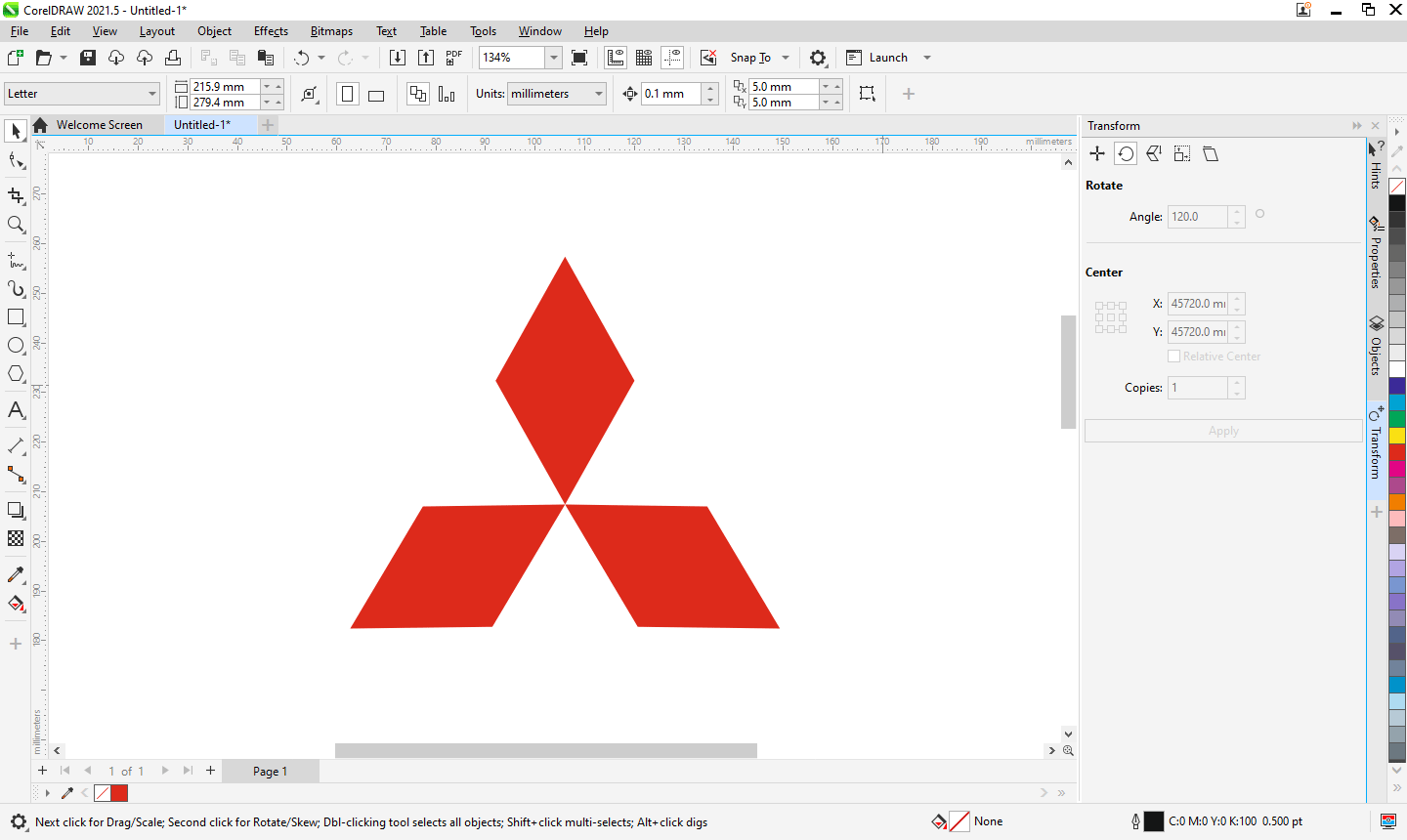Select the Connector tool
Screen dimensions: 1407x840
tap(16, 475)
